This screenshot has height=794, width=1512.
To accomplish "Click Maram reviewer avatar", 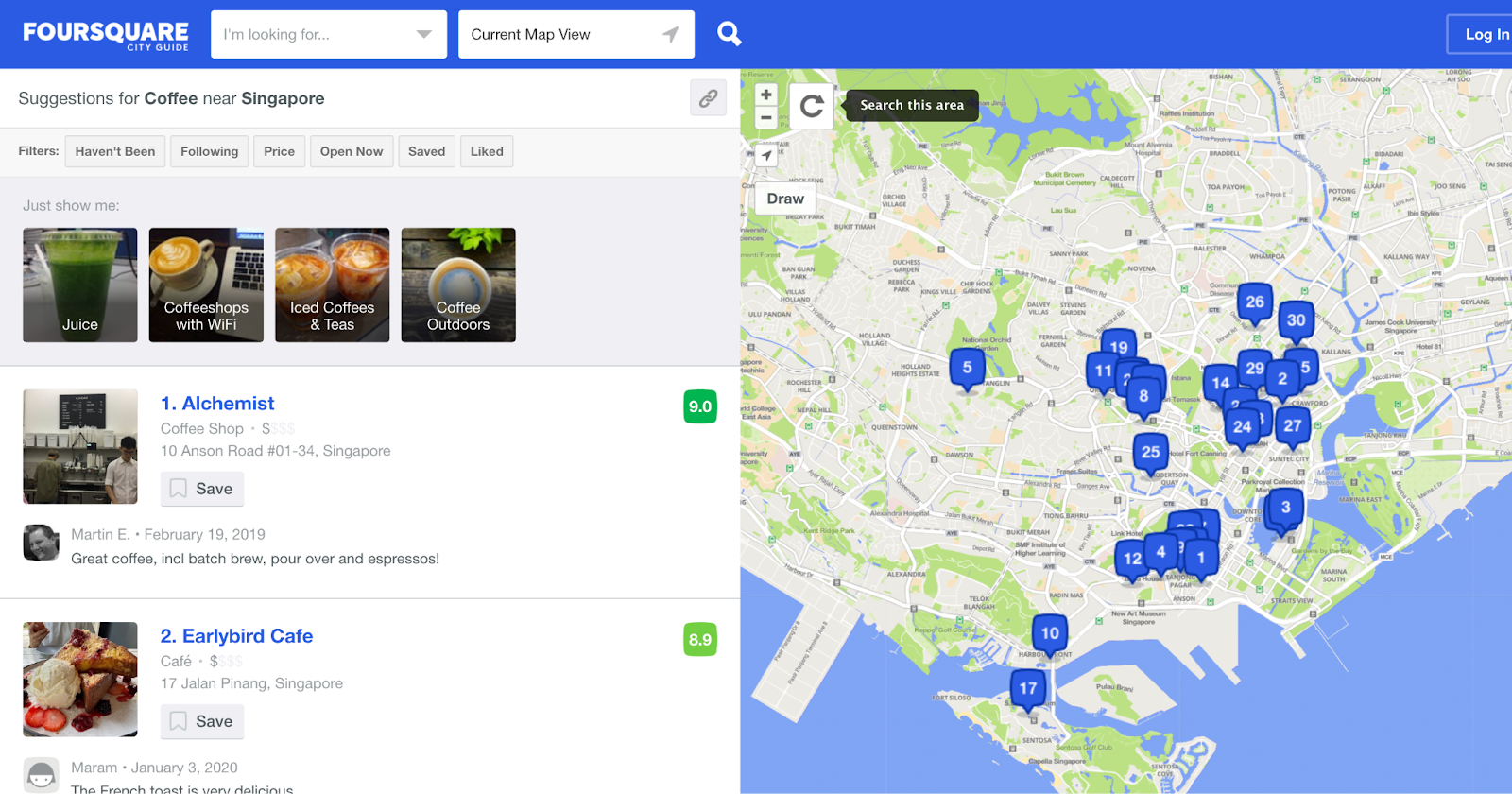I will [x=41, y=775].
